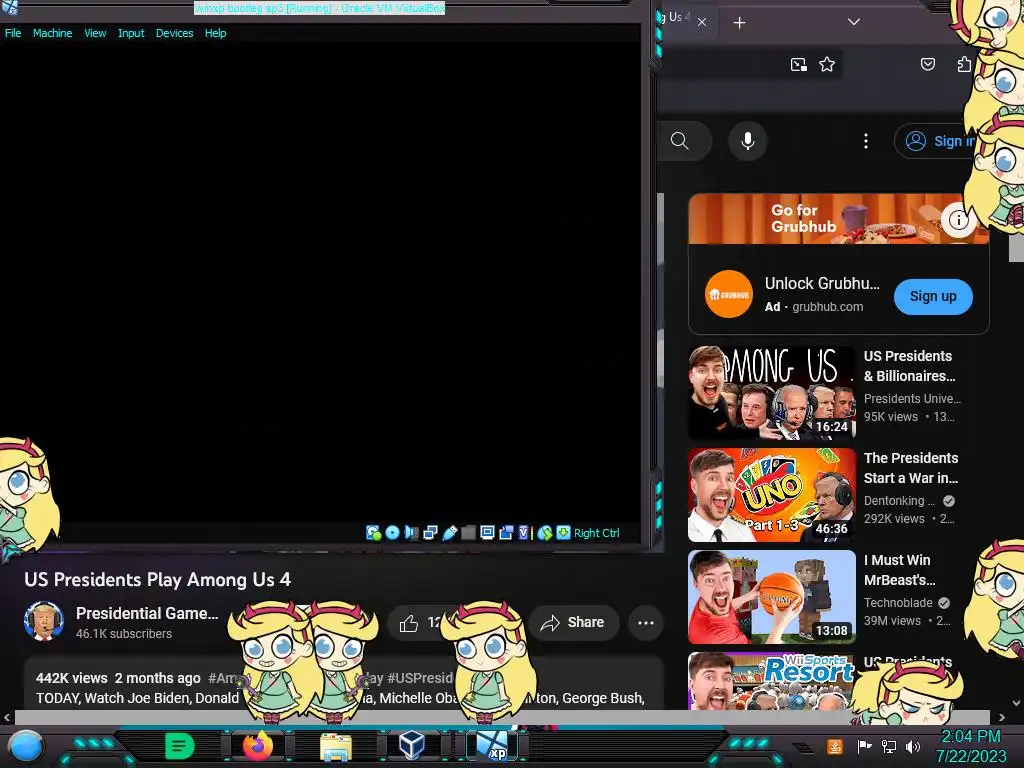The height and width of the screenshot is (768, 1024).
Task: Click the V processor status icon in VirtualBox
Action: [x=523, y=533]
